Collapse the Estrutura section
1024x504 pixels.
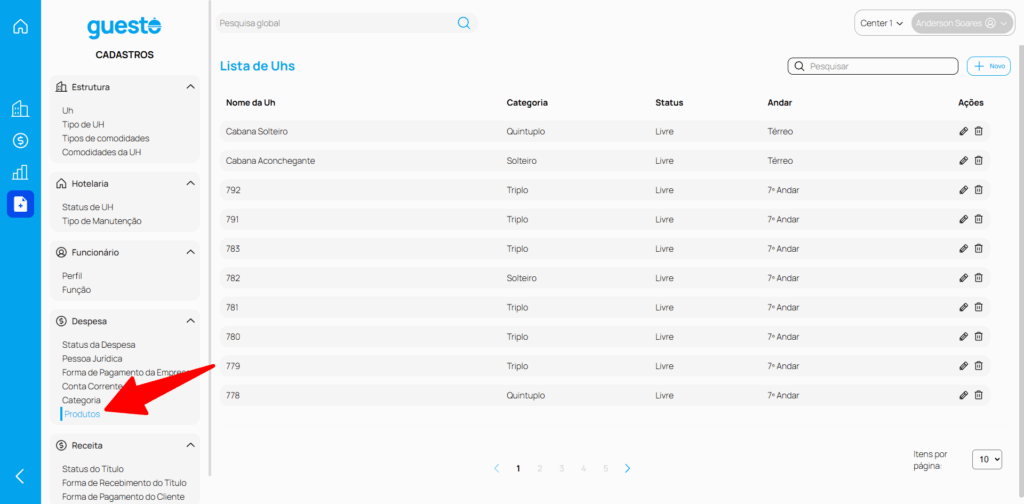(190, 87)
